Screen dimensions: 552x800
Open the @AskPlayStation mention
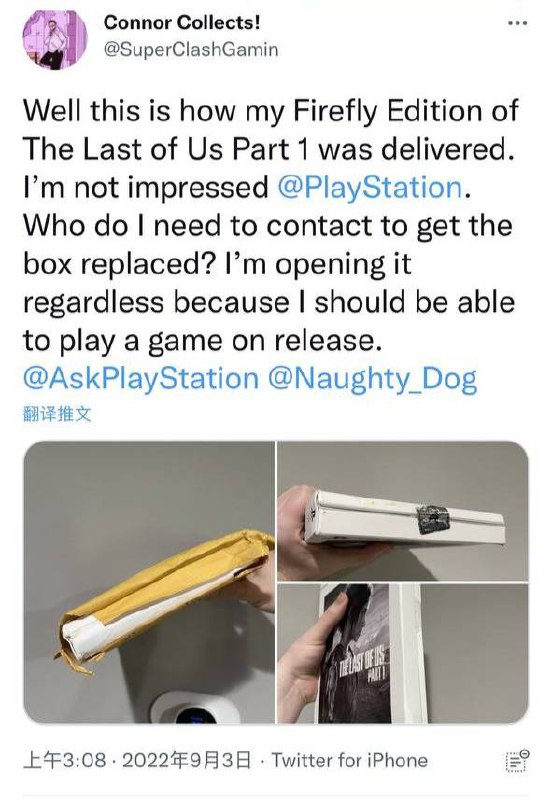141,379
